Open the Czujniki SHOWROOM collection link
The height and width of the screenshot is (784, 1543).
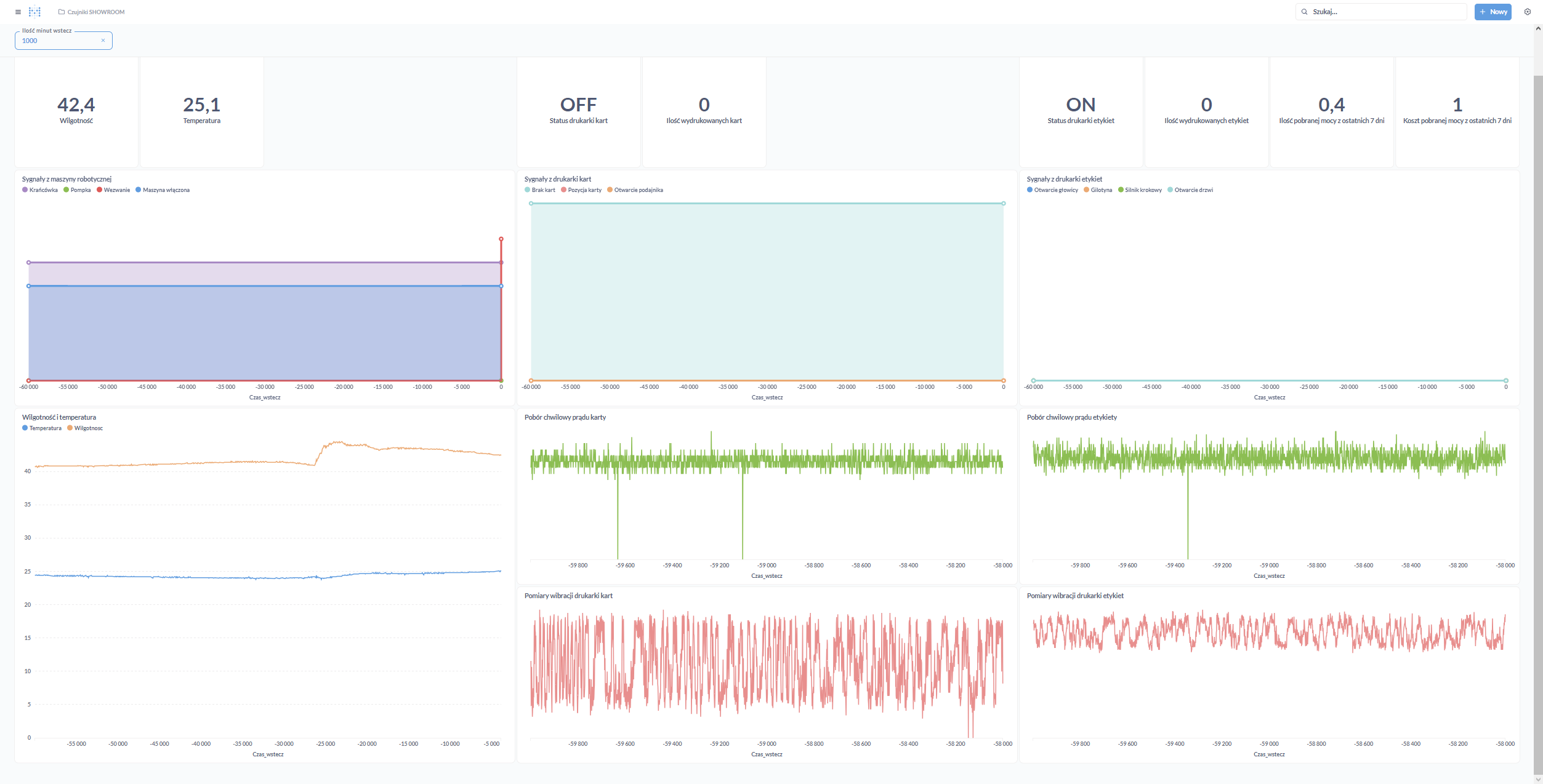coord(96,12)
